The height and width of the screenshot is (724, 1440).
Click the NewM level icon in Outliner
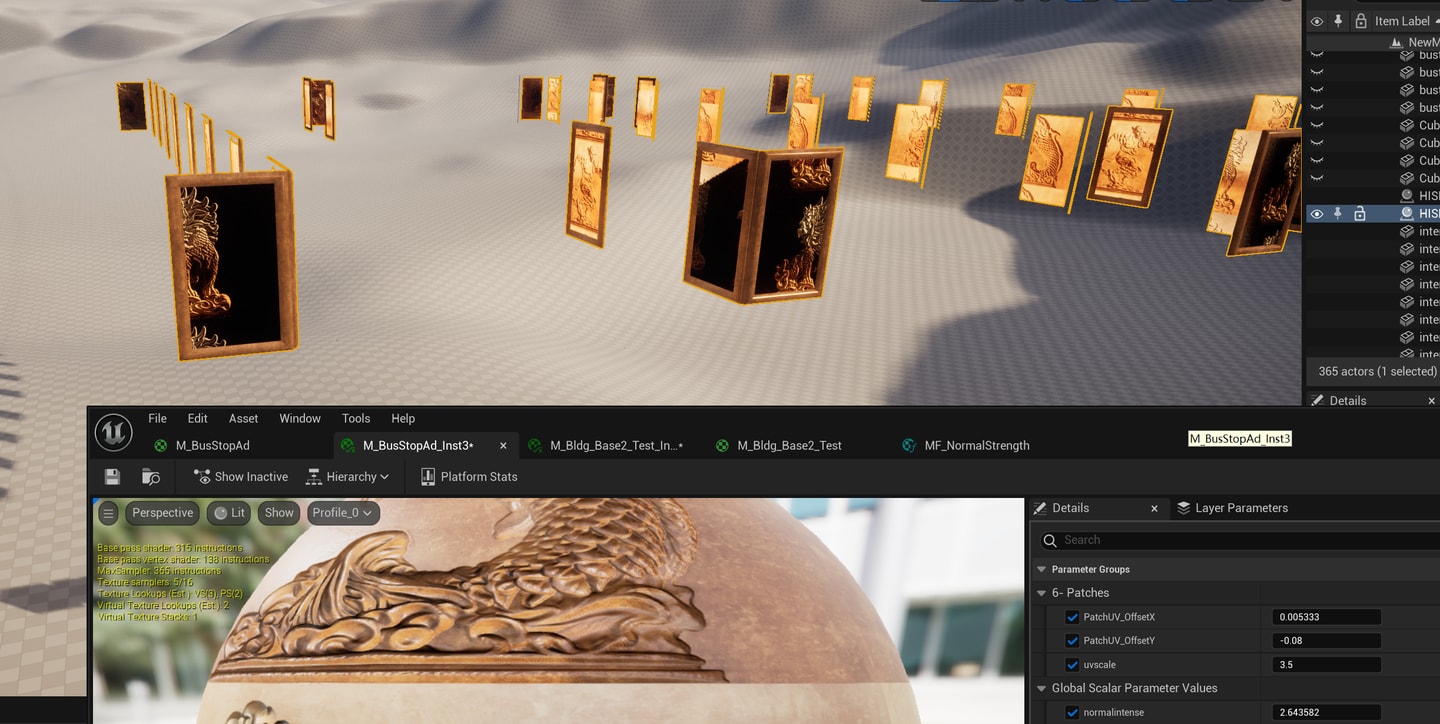[1397, 43]
